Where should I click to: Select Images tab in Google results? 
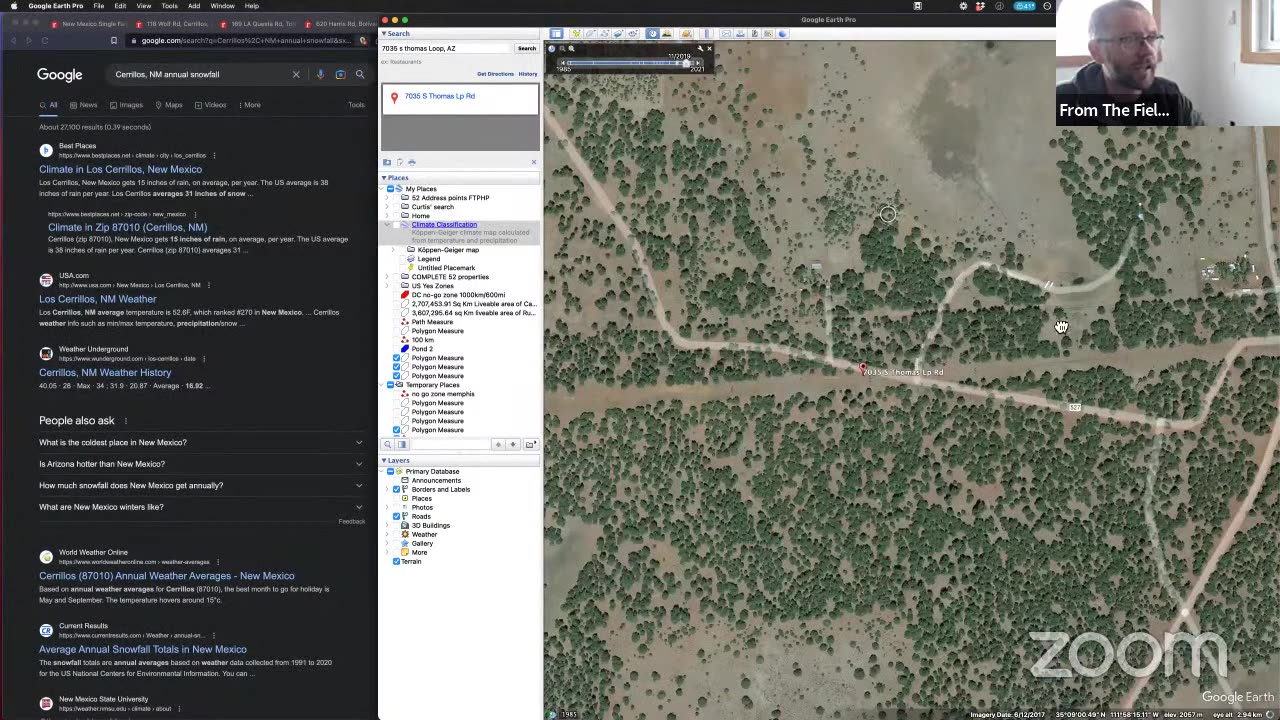tap(126, 105)
